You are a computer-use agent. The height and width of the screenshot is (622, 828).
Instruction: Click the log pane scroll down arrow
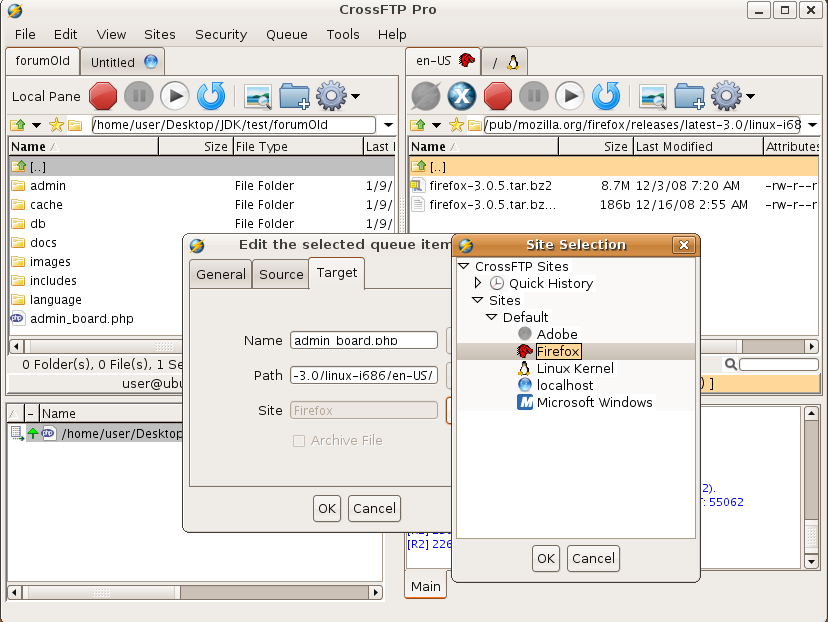tap(812, 561)
